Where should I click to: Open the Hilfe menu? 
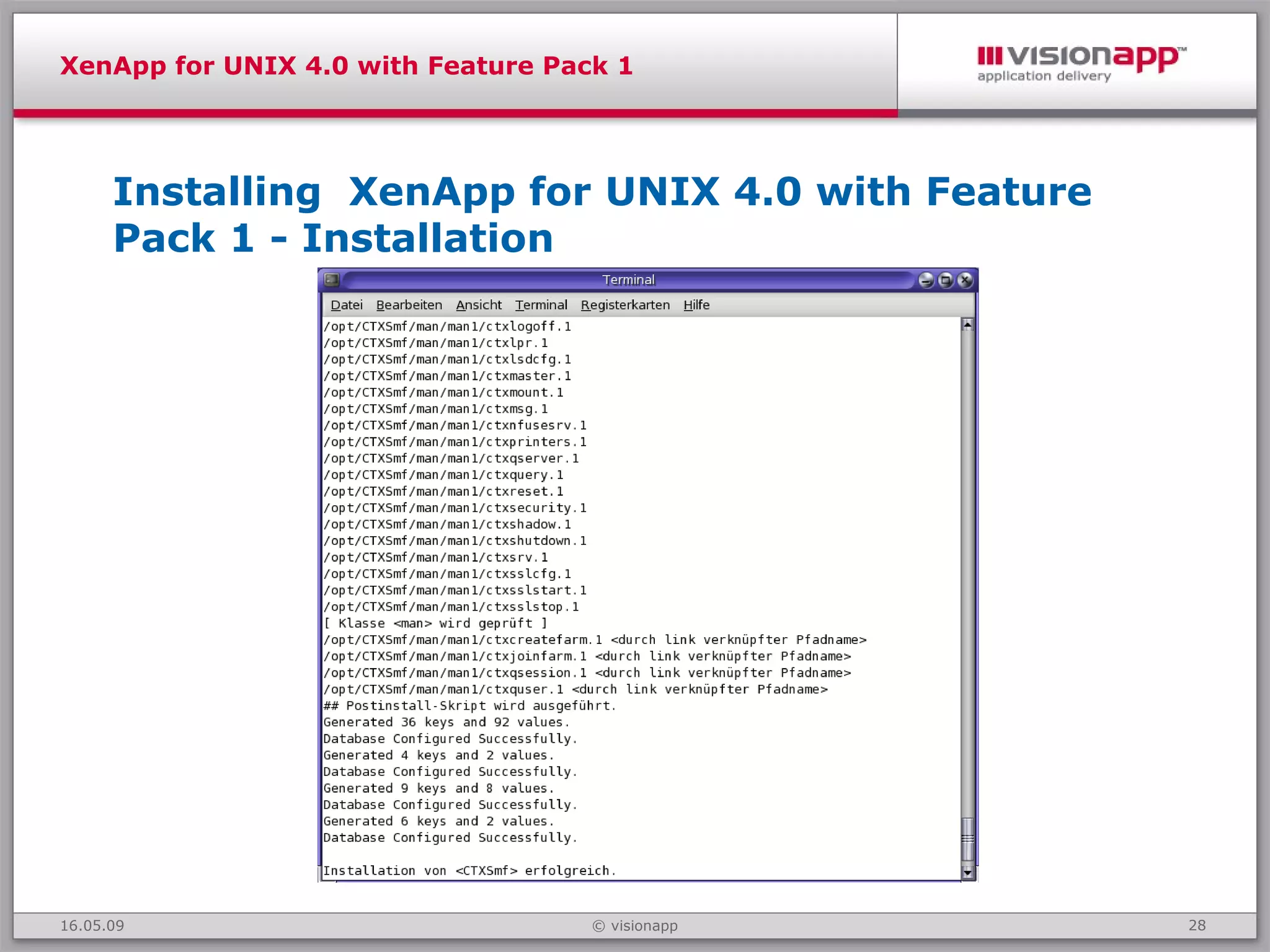(x=696, y=305)
